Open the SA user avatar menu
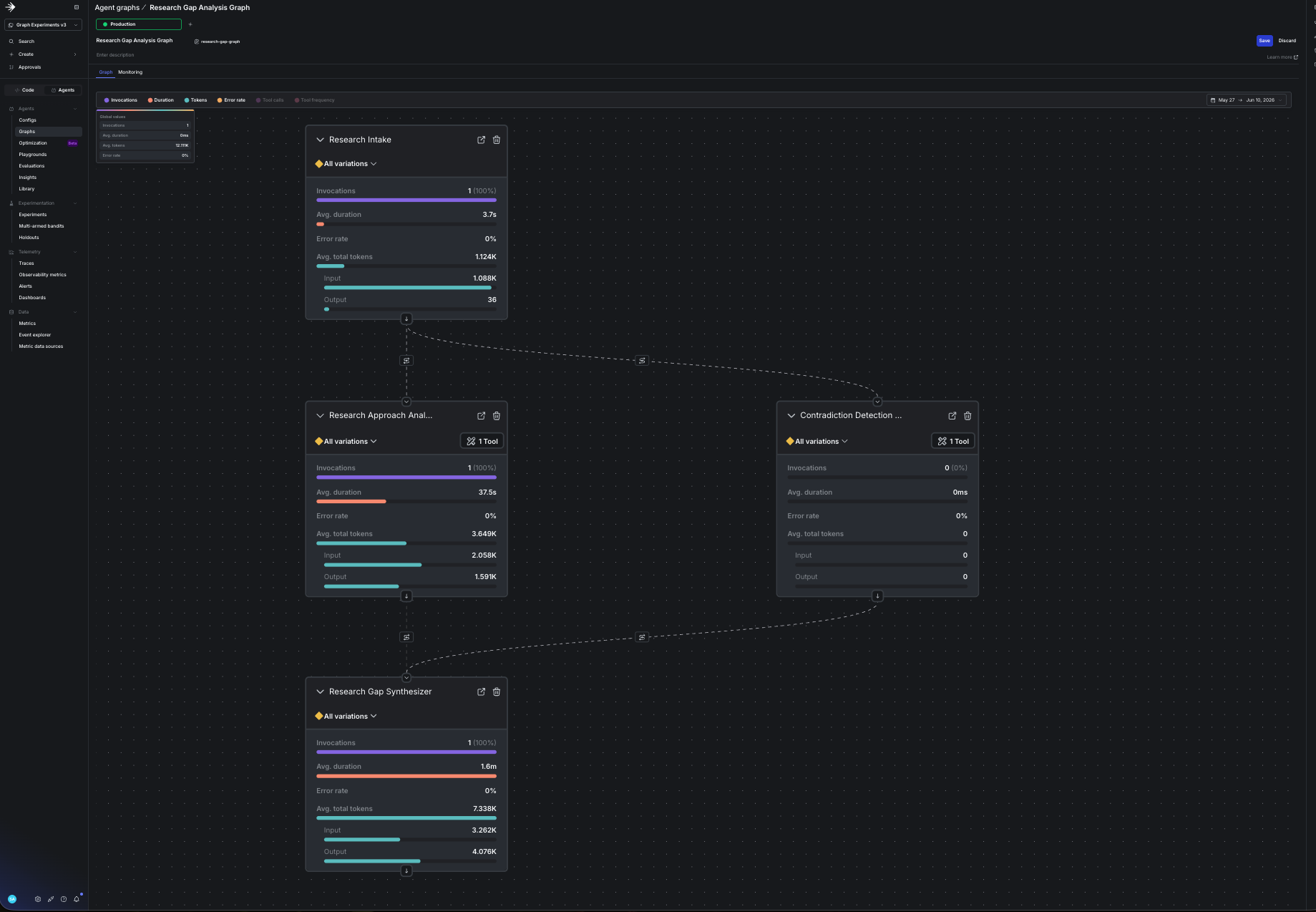The image size is (1316, 912). [12, 899]
